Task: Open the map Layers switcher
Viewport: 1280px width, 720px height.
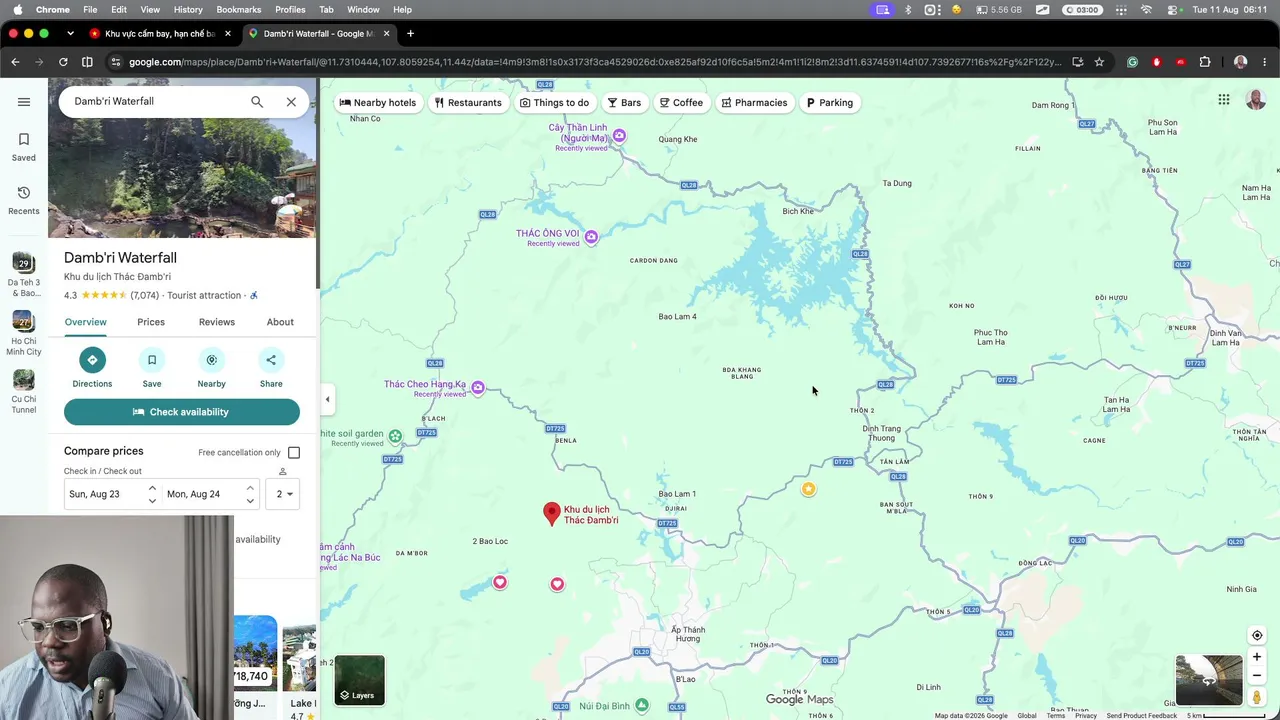Action: coord(360,680)
